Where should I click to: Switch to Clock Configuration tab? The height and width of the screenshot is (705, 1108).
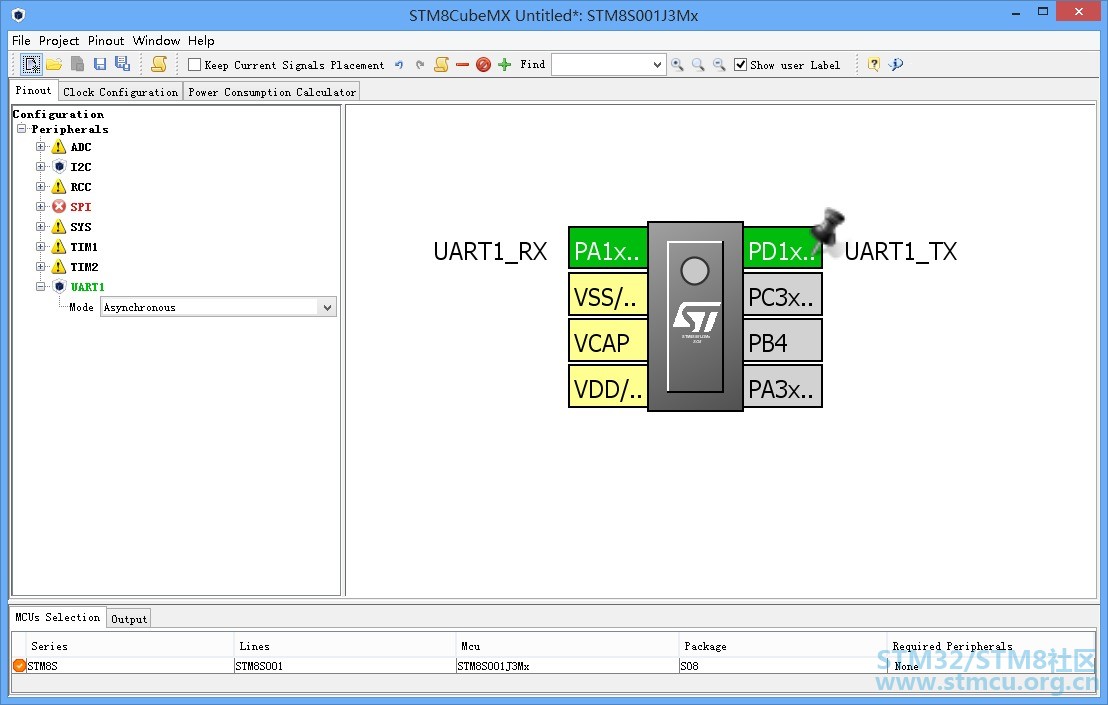[x=120, y=92]
